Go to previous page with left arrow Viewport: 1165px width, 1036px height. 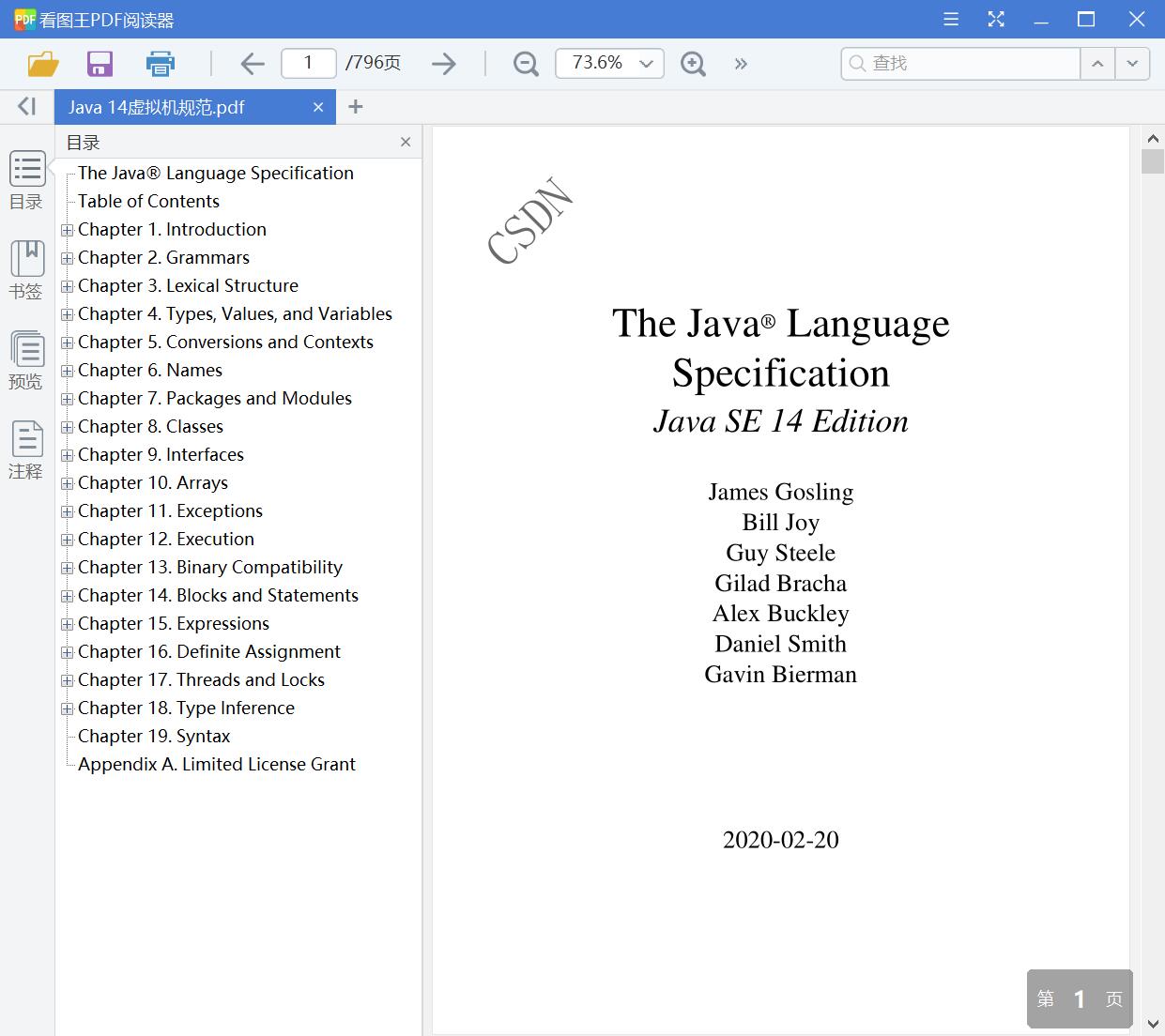coord(252,64)
